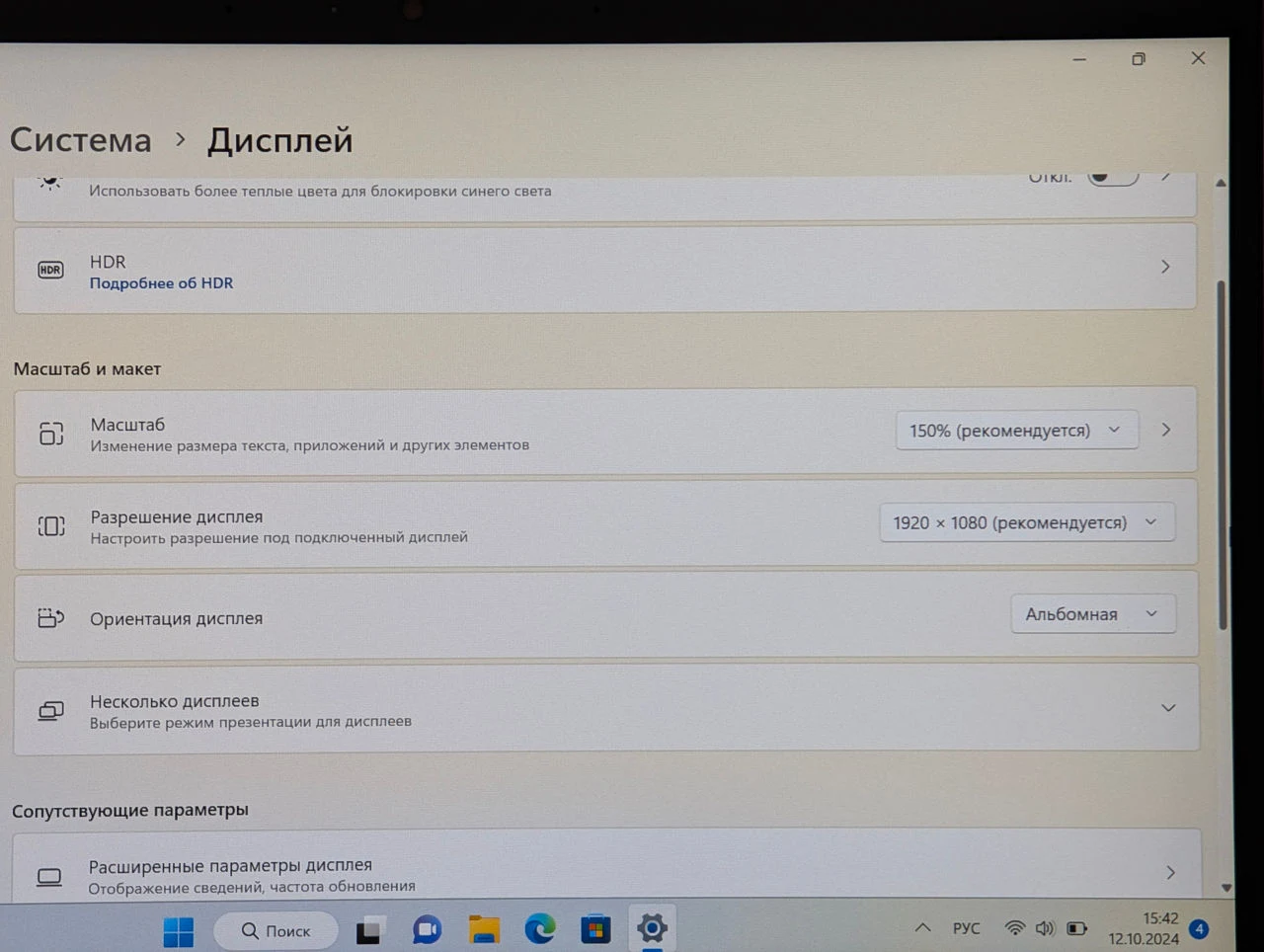The height and width of the screenshot is (952, 1264).
Task: Click the 'Сопутствующие параметры' heading
Action: pyautogui.click(x=130, y=810)
